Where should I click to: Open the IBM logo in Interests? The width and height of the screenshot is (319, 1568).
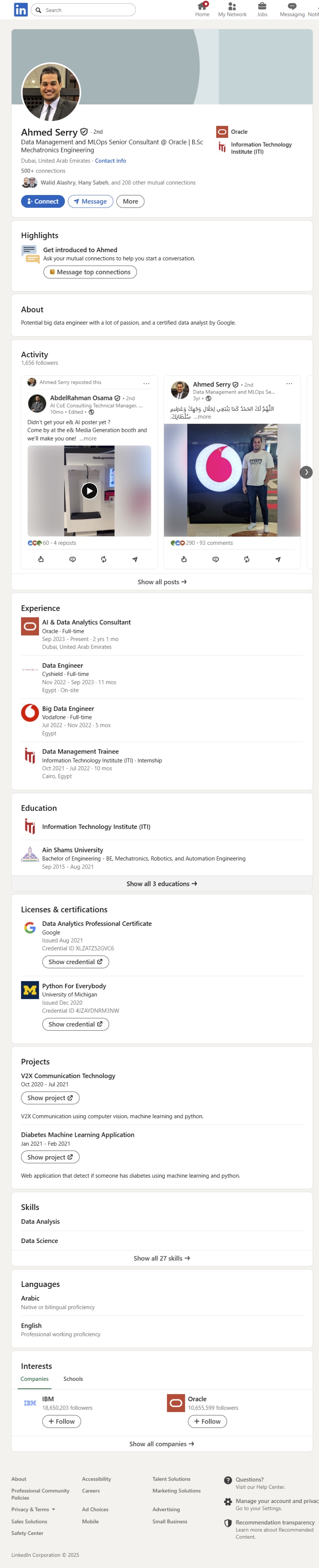(x=30, y=1403)
